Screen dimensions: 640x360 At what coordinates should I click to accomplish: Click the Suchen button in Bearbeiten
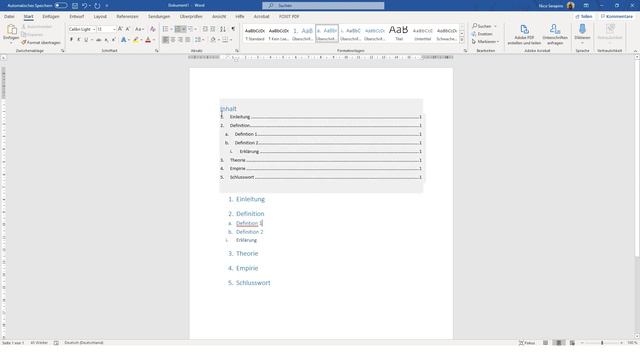tap(484, 26)
